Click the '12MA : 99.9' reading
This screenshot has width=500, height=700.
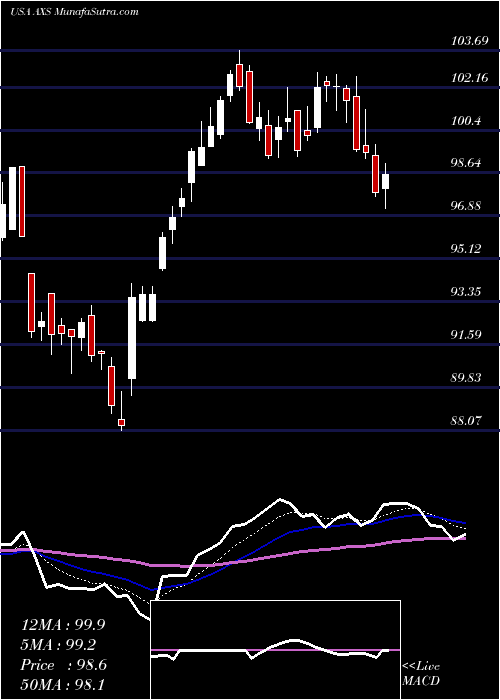point(63,625)
